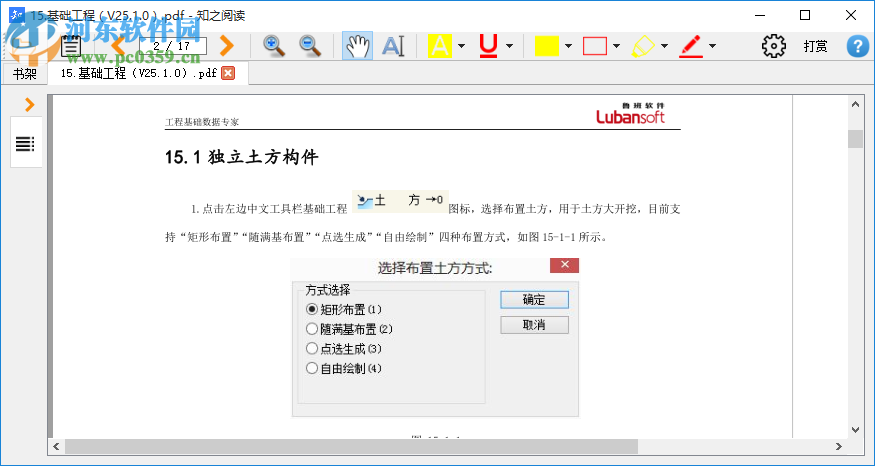Maximize the 知之阅读 window
The height and width of the screenshot is (466, 875).
pos(805,15)
